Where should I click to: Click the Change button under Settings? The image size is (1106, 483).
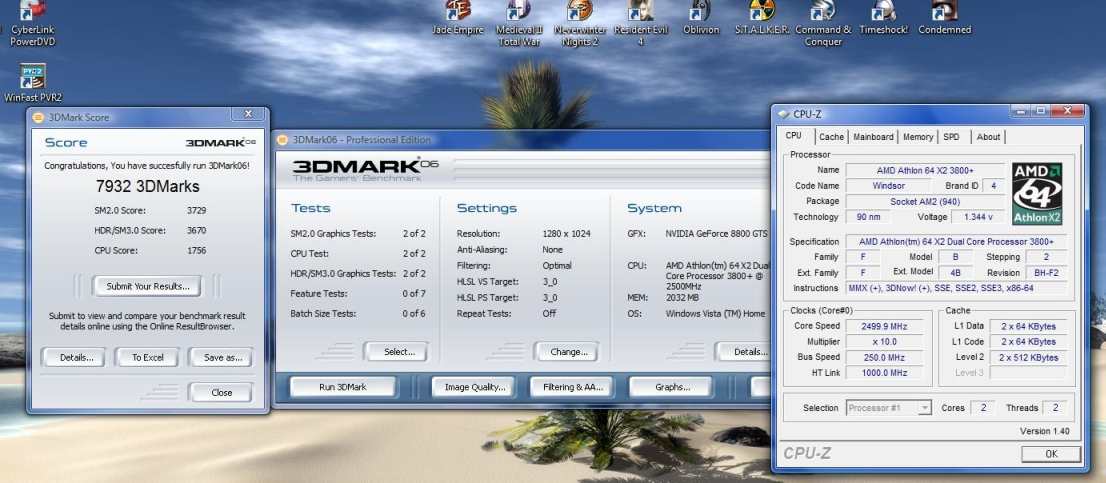click(x=568, y=352)
